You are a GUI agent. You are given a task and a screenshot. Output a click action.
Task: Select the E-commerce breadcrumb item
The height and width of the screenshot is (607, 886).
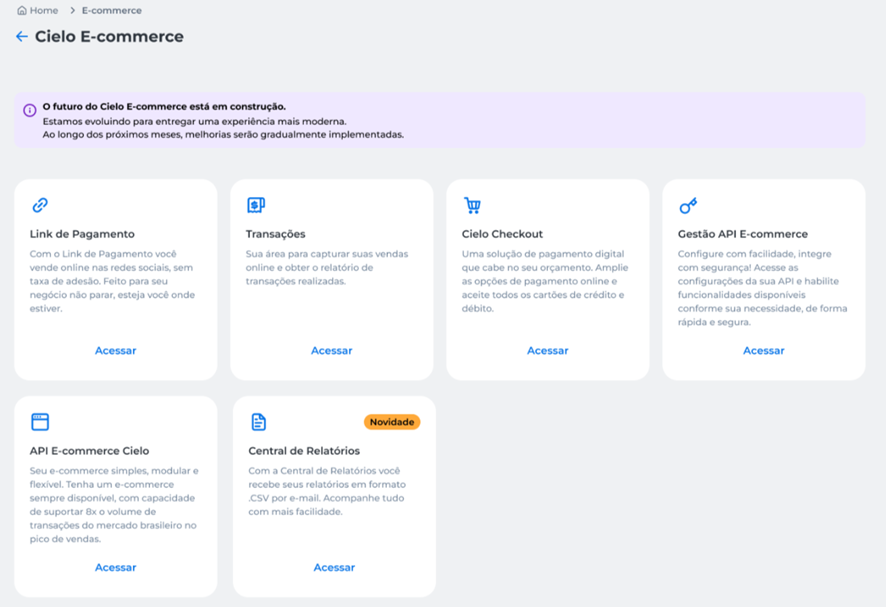coord(112,10)
